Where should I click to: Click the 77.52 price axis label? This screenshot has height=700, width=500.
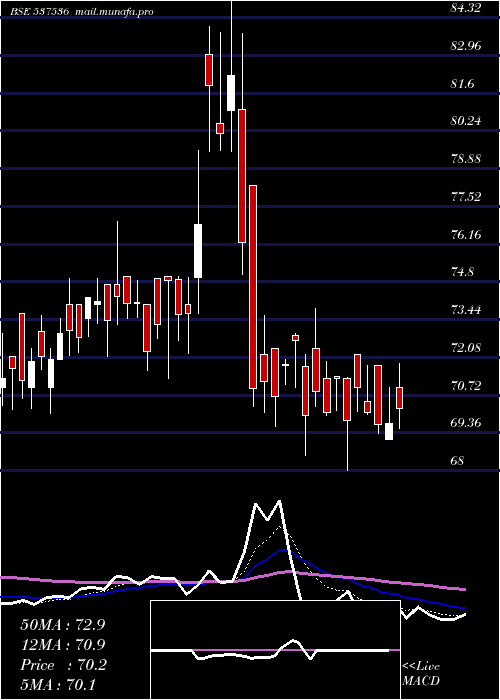[x=466, y=196]
